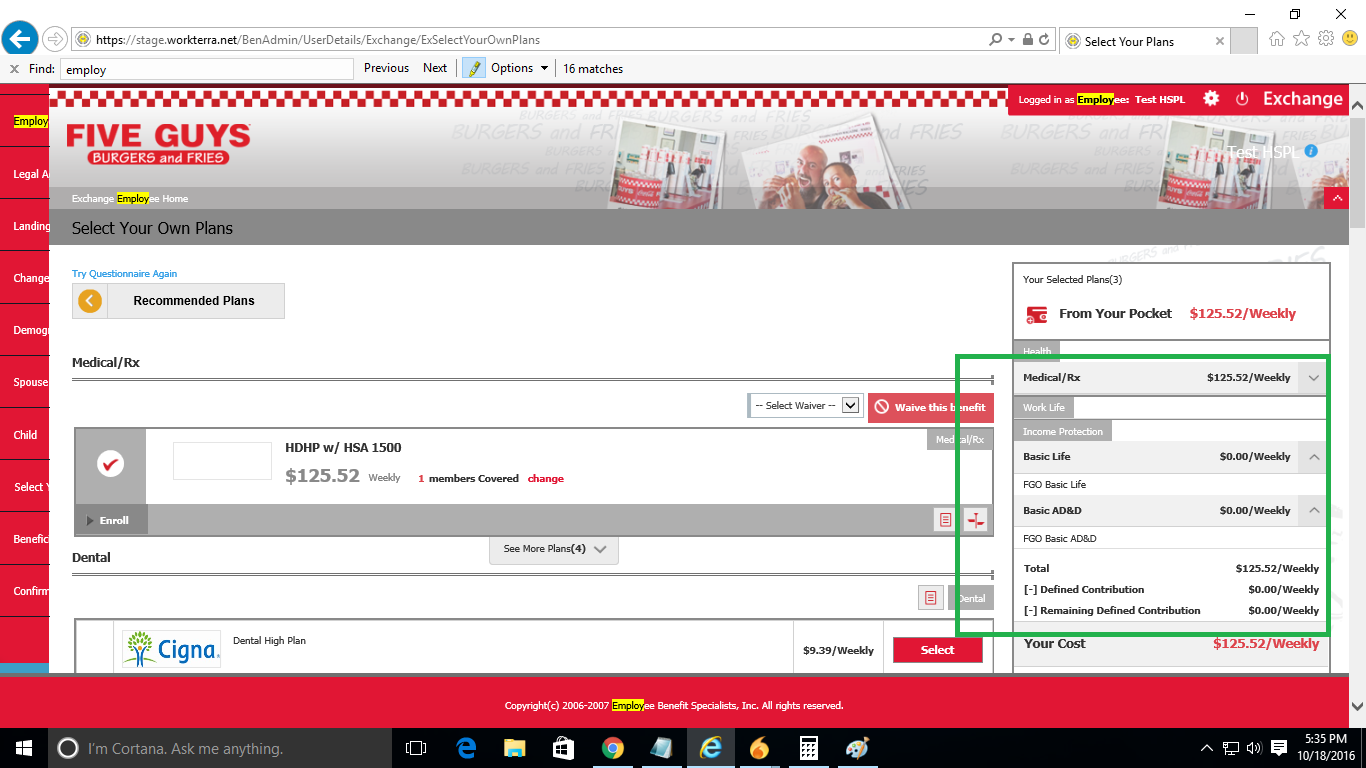1366x768 pixels.
Task: Open the Confirm sidebar menu item
Action: click(x=24, y=591)
